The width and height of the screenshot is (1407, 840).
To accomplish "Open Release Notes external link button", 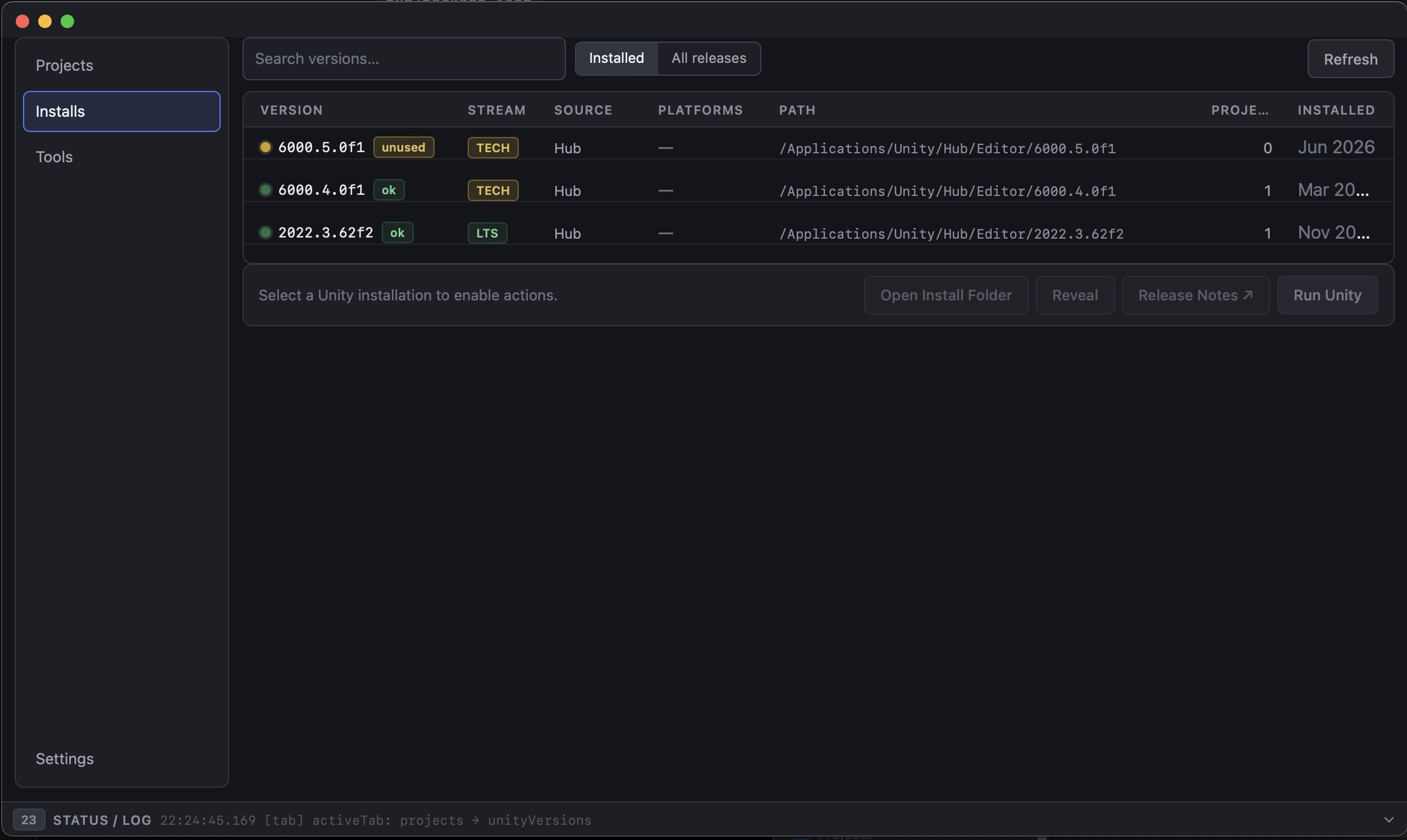I will pos(1195,295).
